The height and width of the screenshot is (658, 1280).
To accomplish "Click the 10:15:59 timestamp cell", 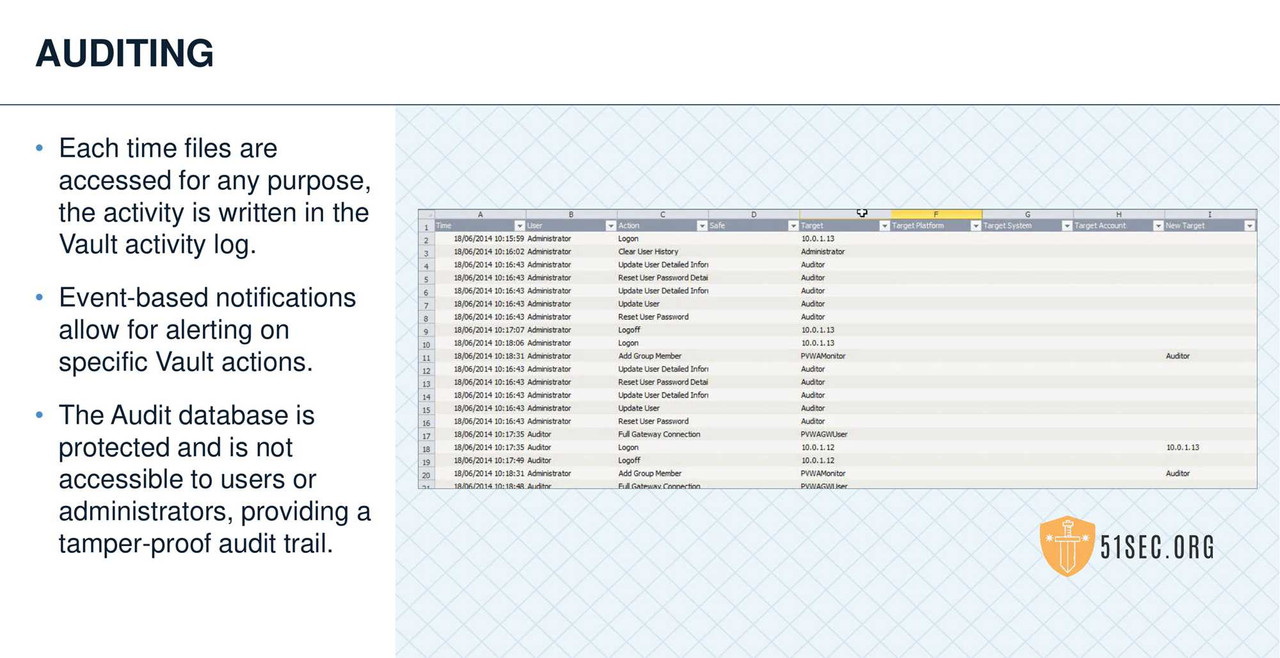I will tap(489, 239).
